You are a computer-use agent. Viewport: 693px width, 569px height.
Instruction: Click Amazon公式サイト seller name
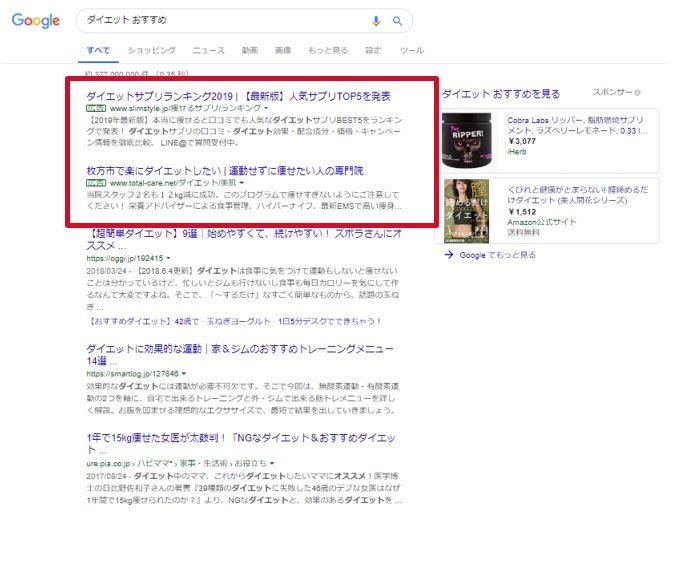(542, 222)
